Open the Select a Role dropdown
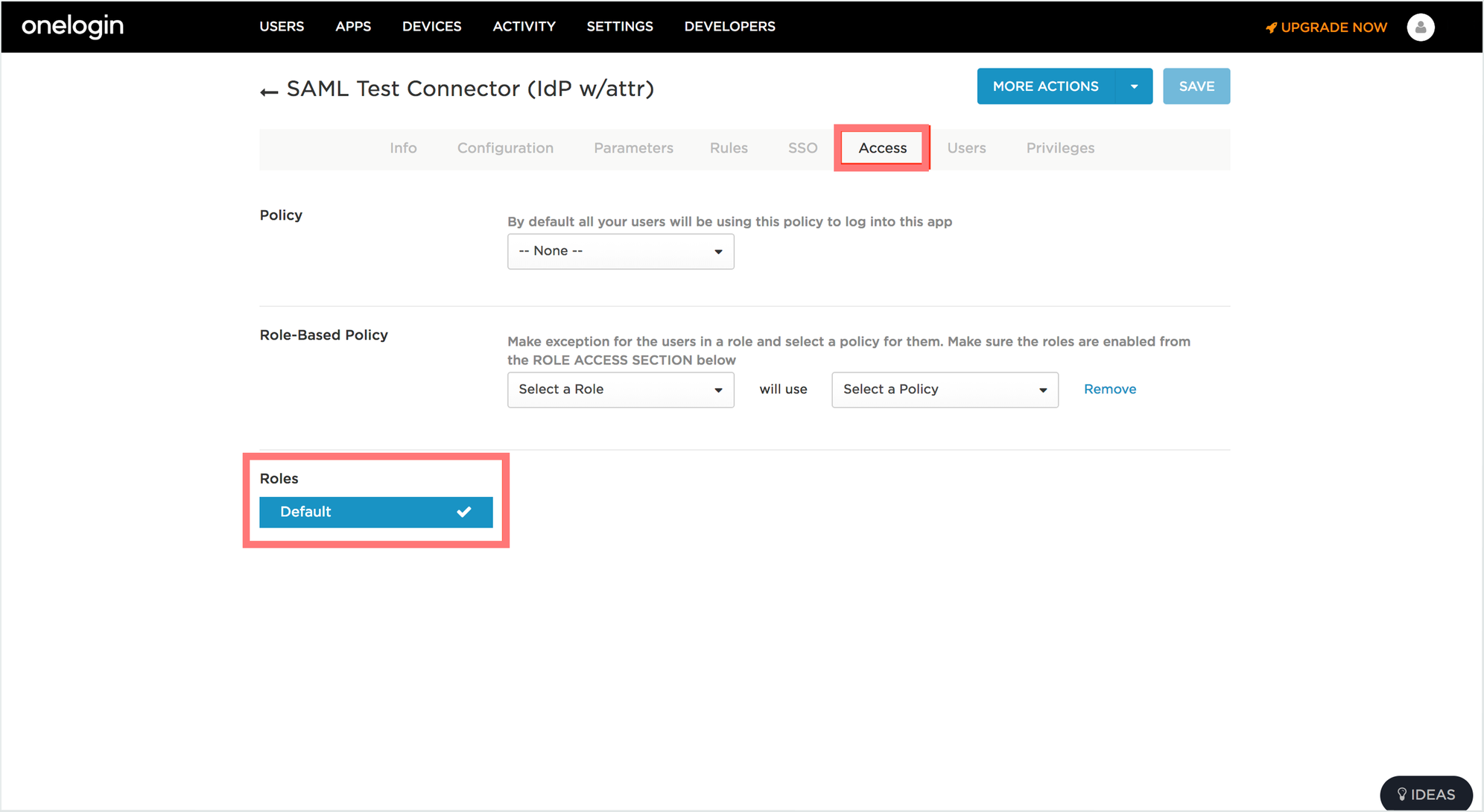Image resolution: width=1484 pixels, height=812 pixels. (x=621, y=390)
